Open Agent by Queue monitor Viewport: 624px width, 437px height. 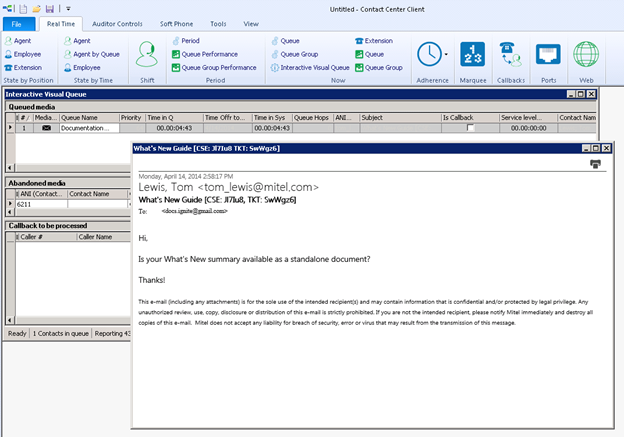point(92,54)
